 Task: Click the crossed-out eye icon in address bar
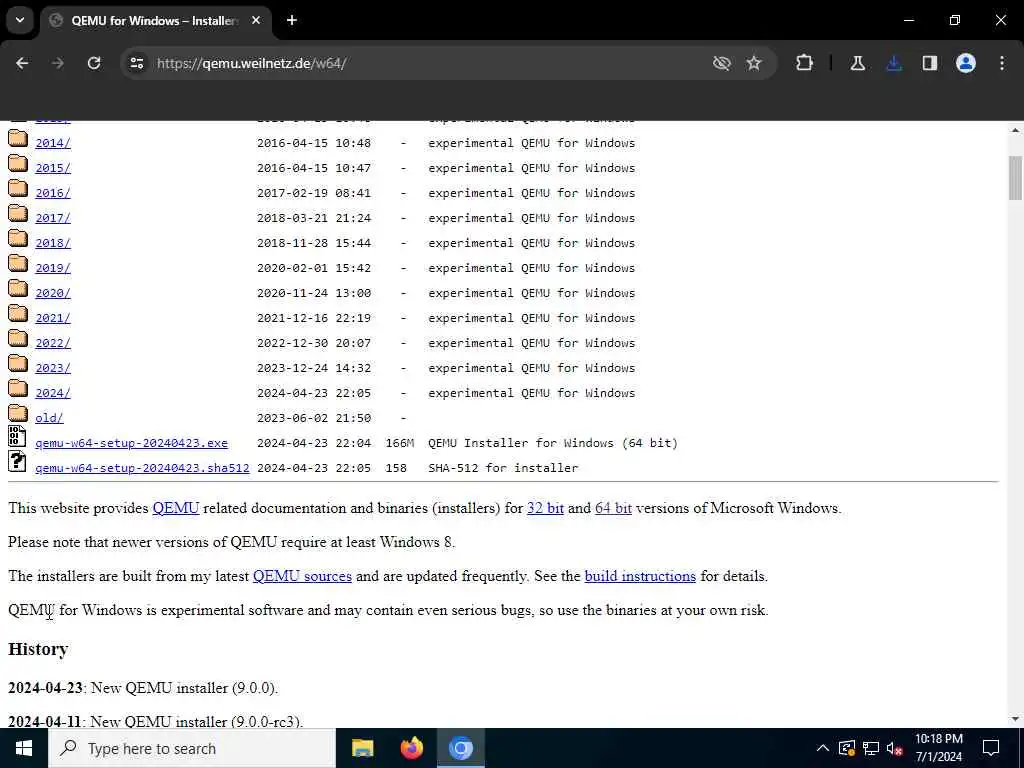click(722, 63)
